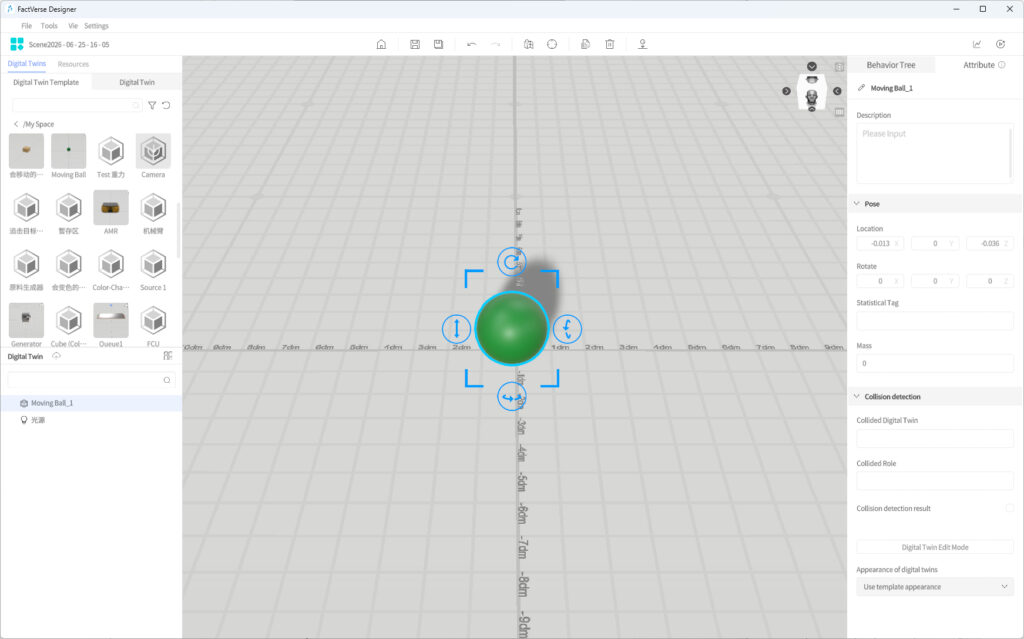Click the green ball in the viewport

pos(511,329)
